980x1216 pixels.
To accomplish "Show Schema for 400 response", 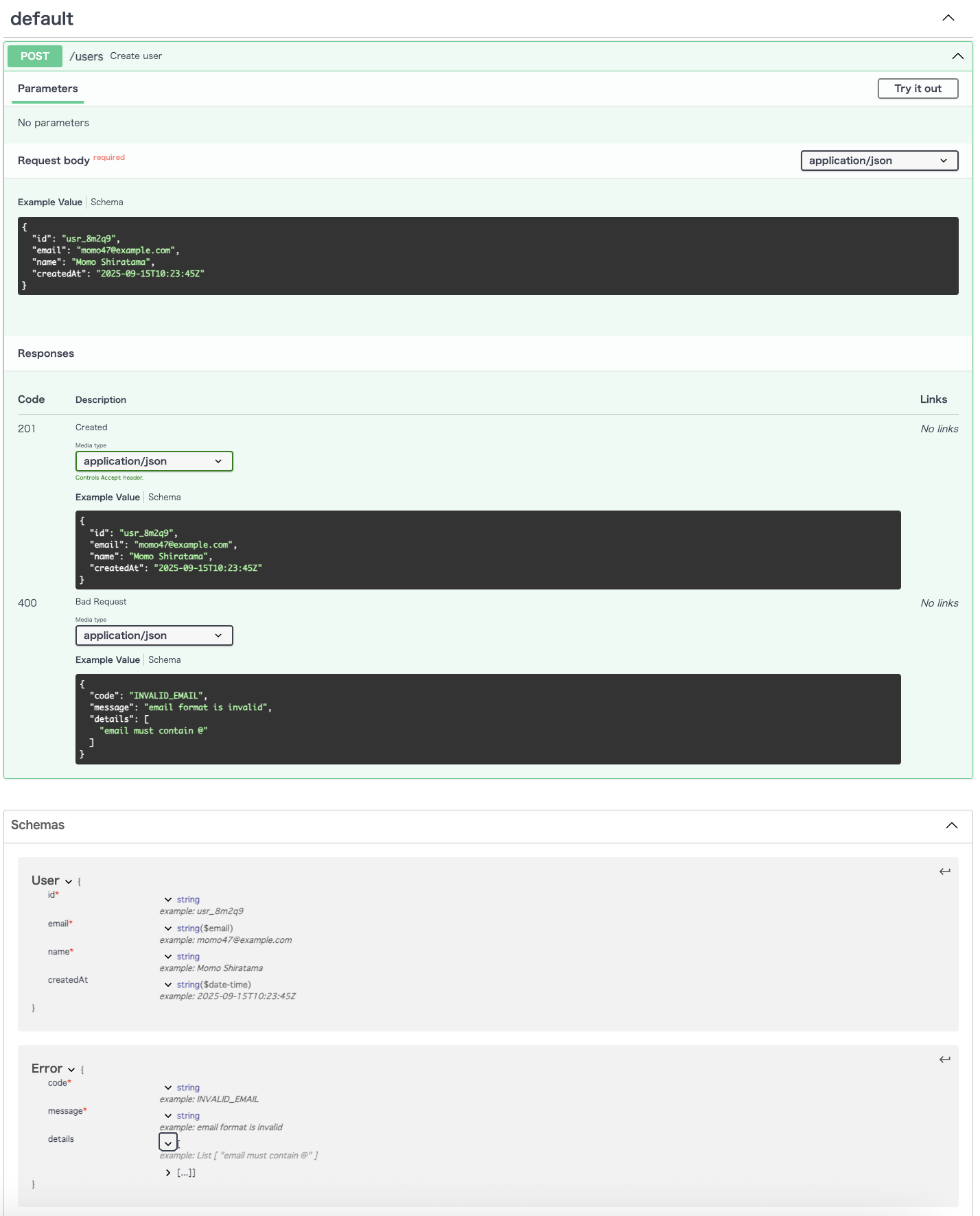I will (165, 659).
